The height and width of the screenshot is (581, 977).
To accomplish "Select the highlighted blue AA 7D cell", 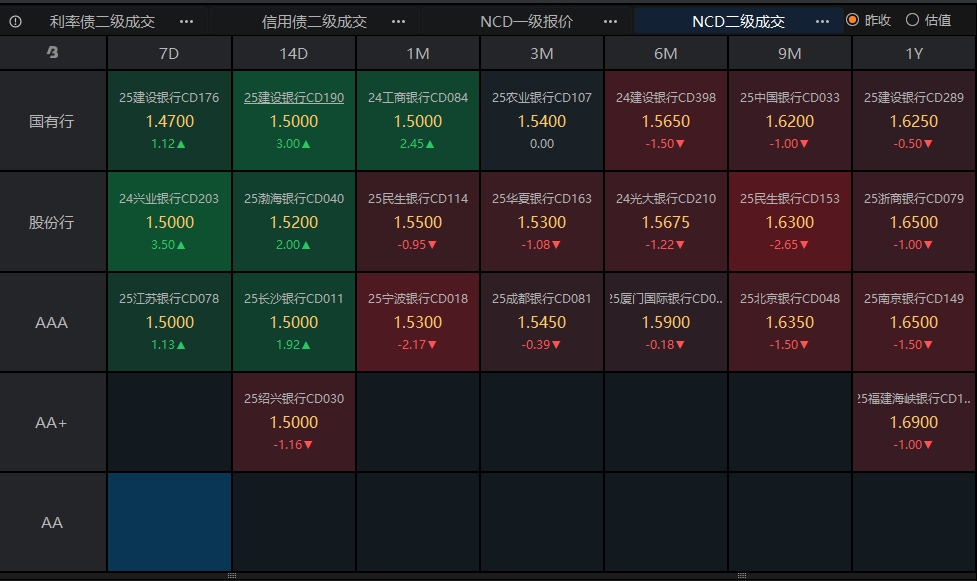I will point(169,522).
